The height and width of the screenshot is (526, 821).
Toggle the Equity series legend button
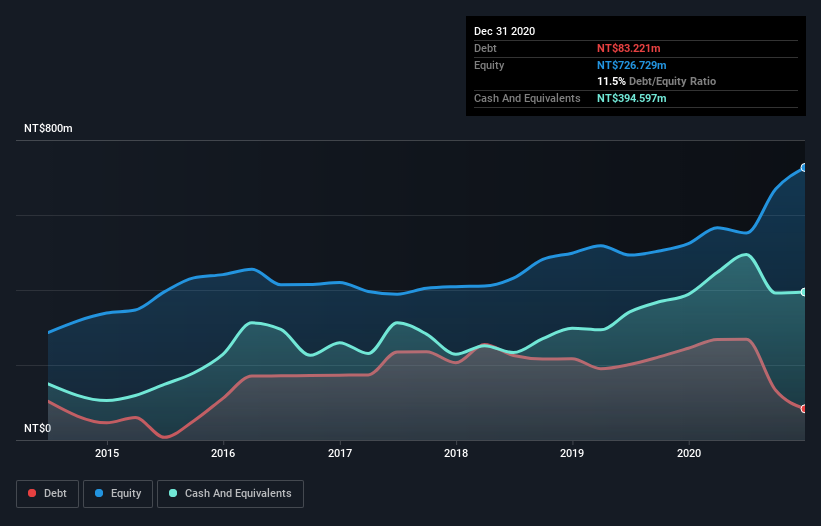pyautogui.click(x=118, y=494)
